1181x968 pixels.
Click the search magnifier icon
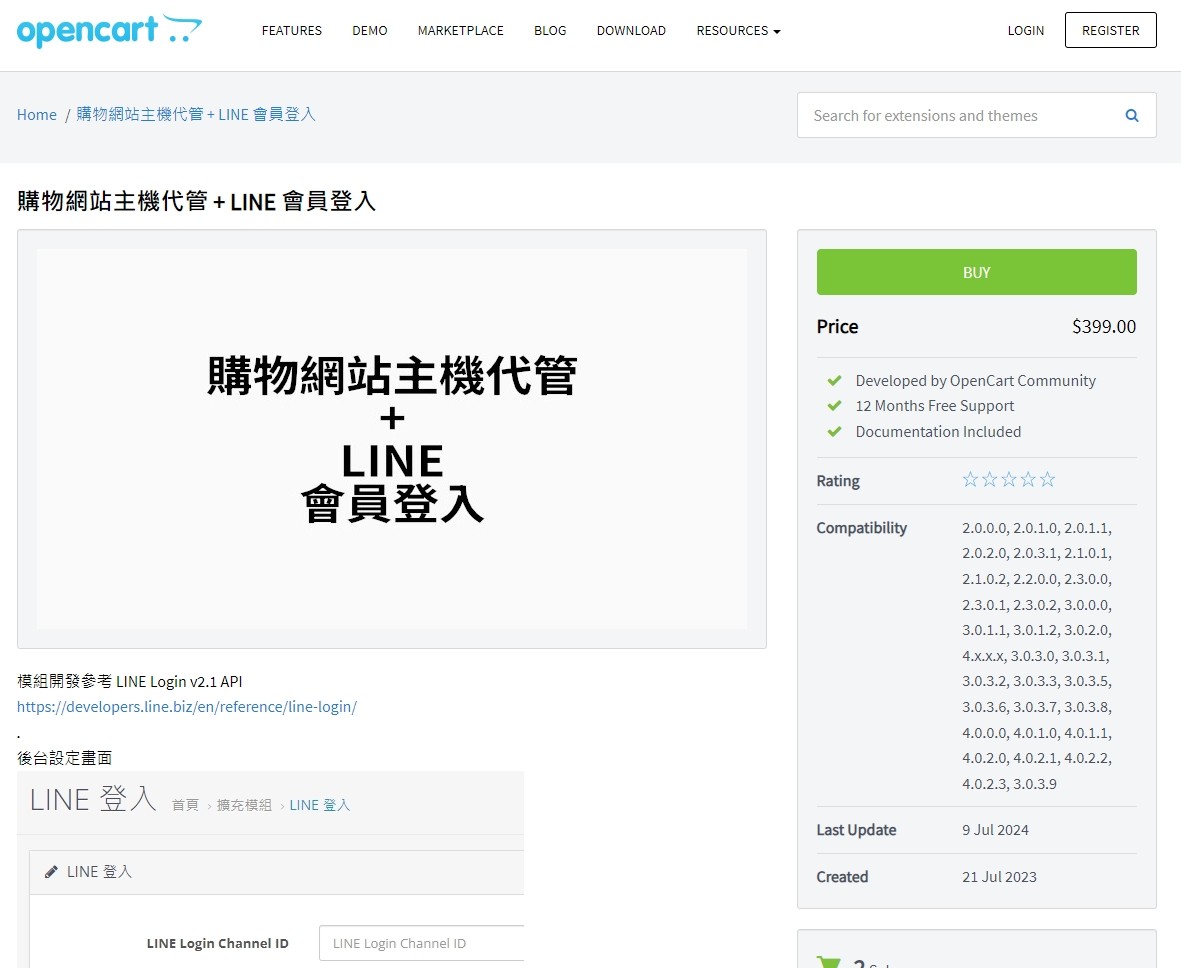click(1131, 115)
